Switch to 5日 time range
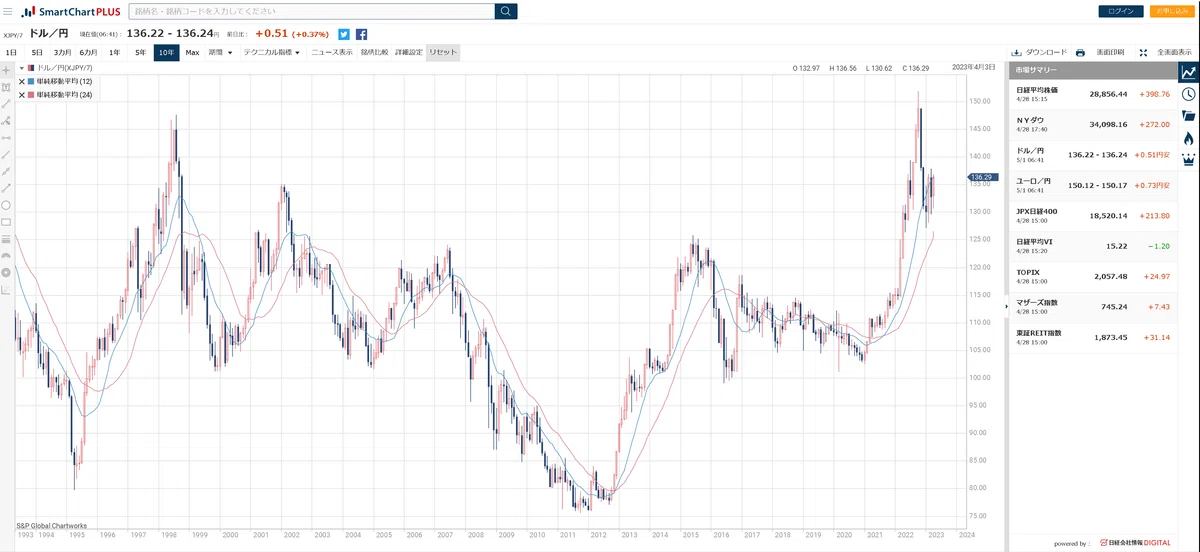Image resolution: width=1200 pixels, height=552 pixels. (x=37, y=52)
